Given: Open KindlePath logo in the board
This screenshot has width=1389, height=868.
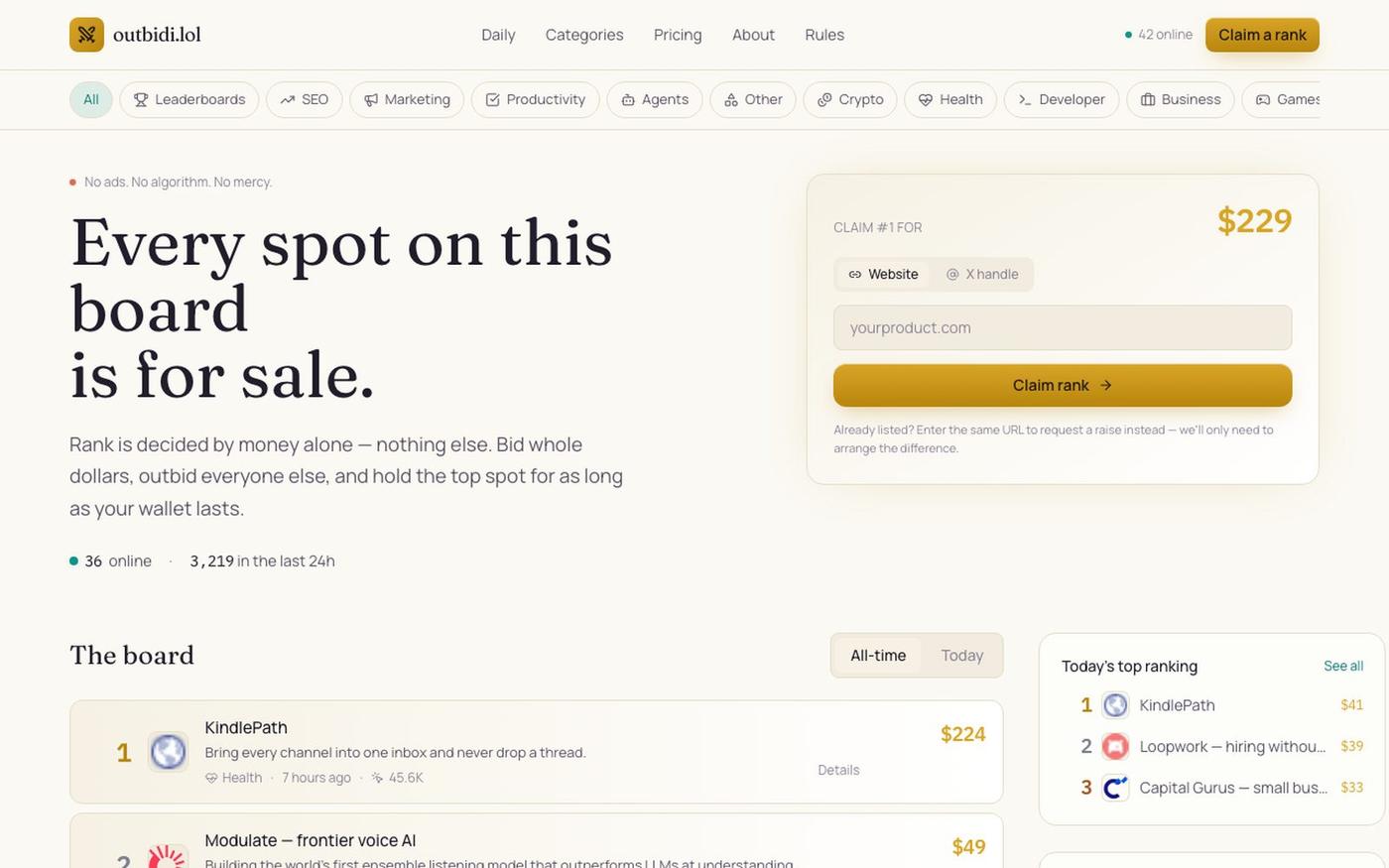Looking at the screenshot, I should pyautogui.click(x=168, y=752).
